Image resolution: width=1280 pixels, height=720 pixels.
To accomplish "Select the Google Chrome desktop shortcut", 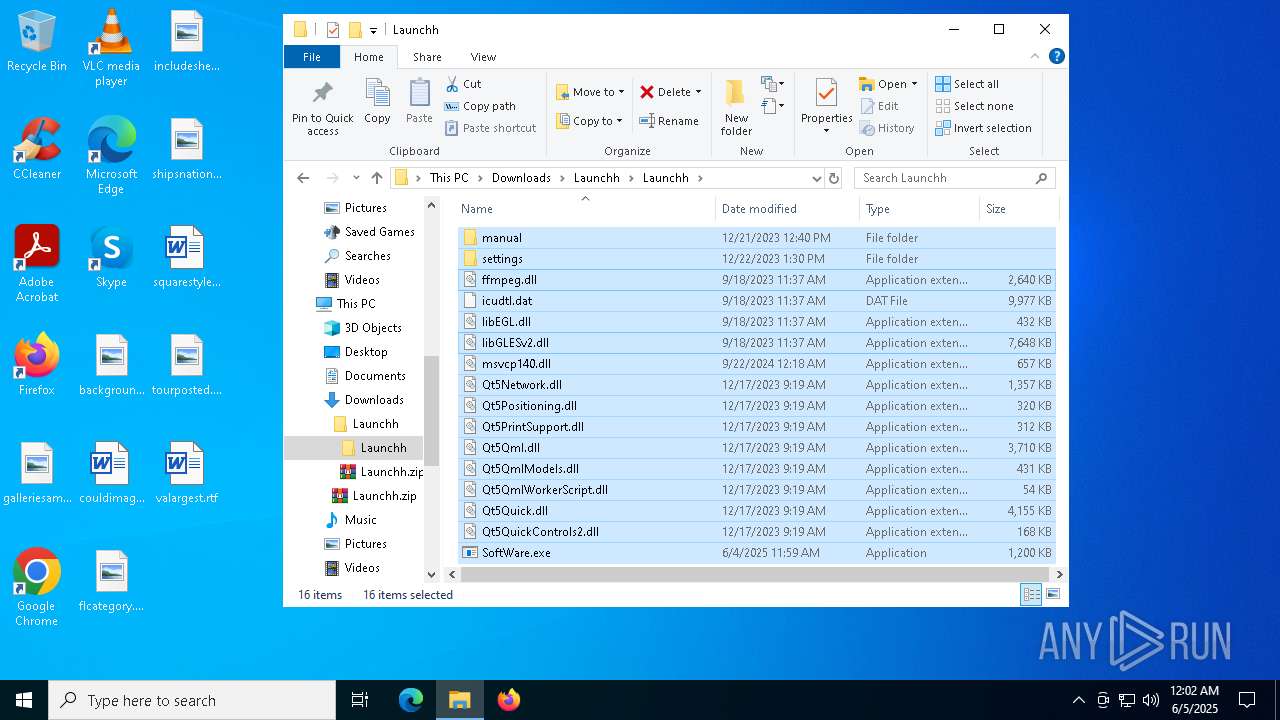I will coord(37,588).
